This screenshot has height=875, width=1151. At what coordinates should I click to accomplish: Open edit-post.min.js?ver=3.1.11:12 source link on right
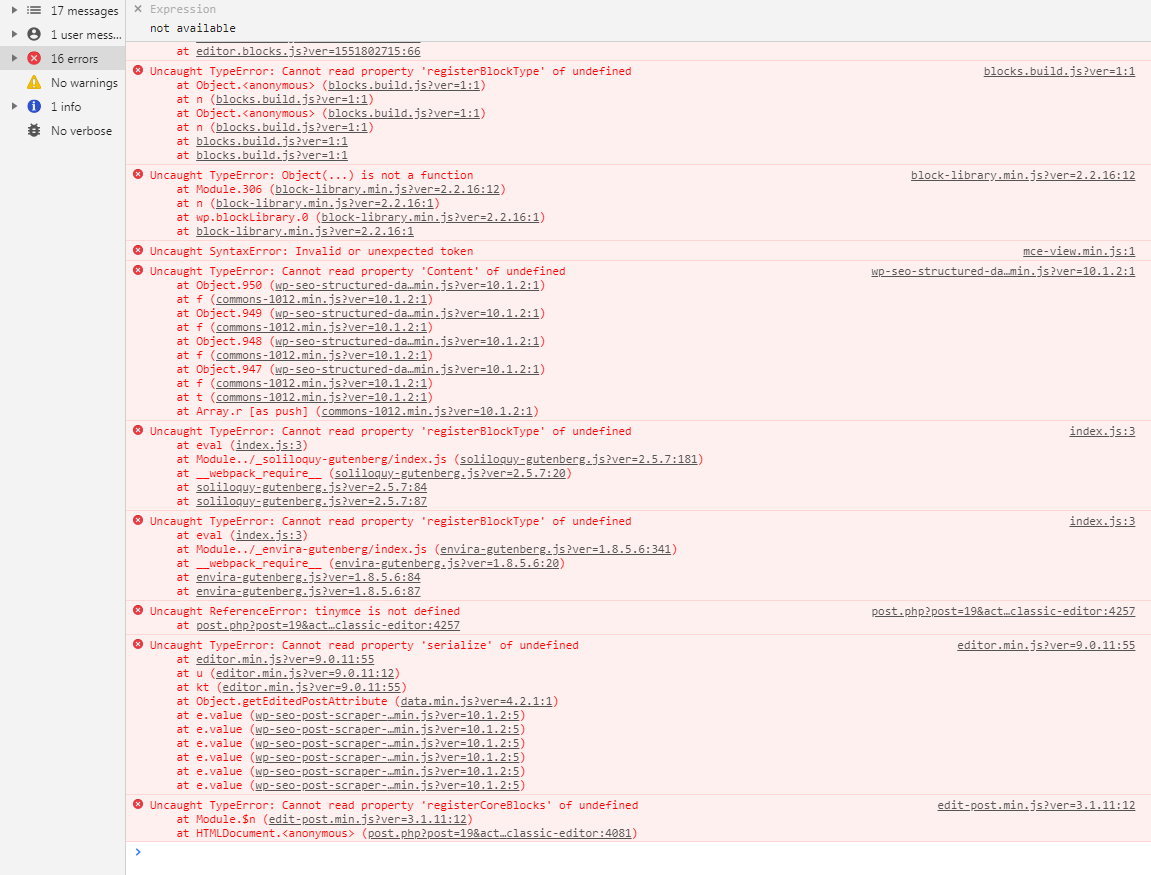pyautogui.click(x=1035, y=805)
